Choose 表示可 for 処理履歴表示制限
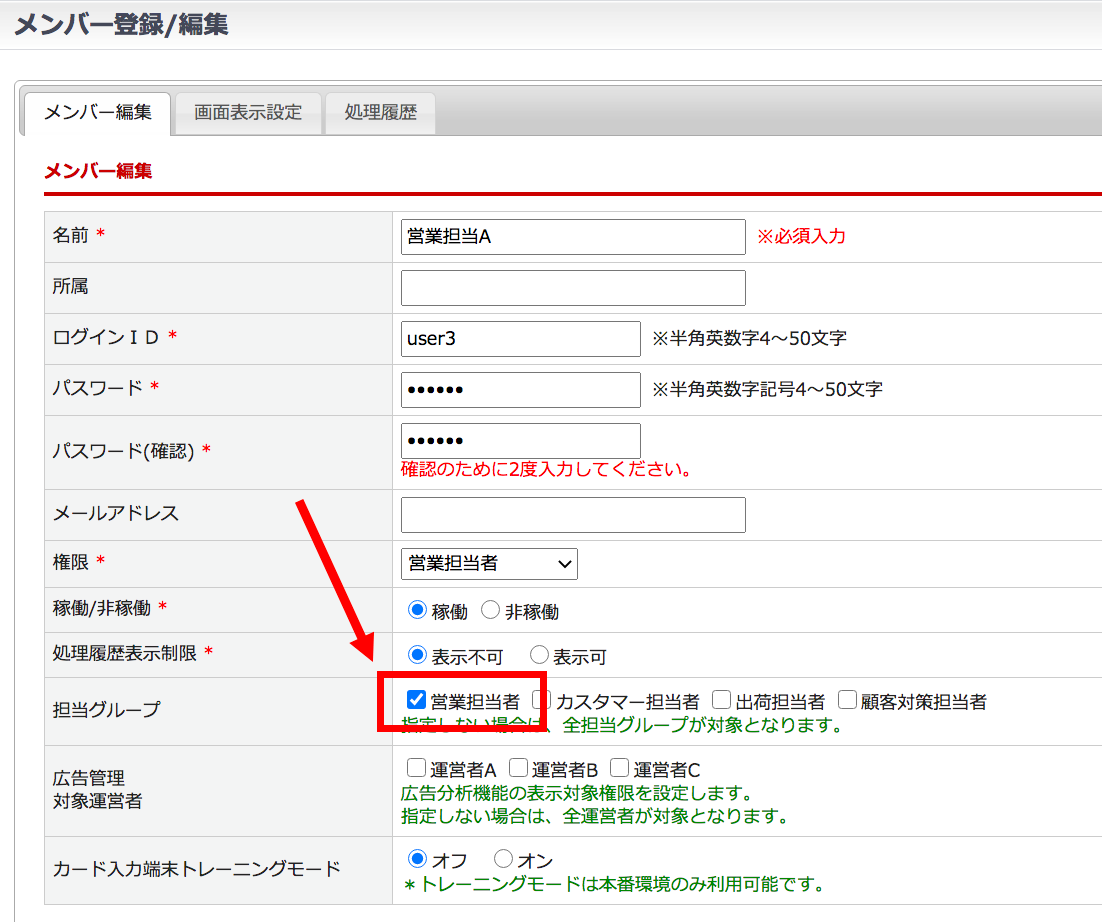This screenshot has width=1102, height=922. [x=540, y=656]
